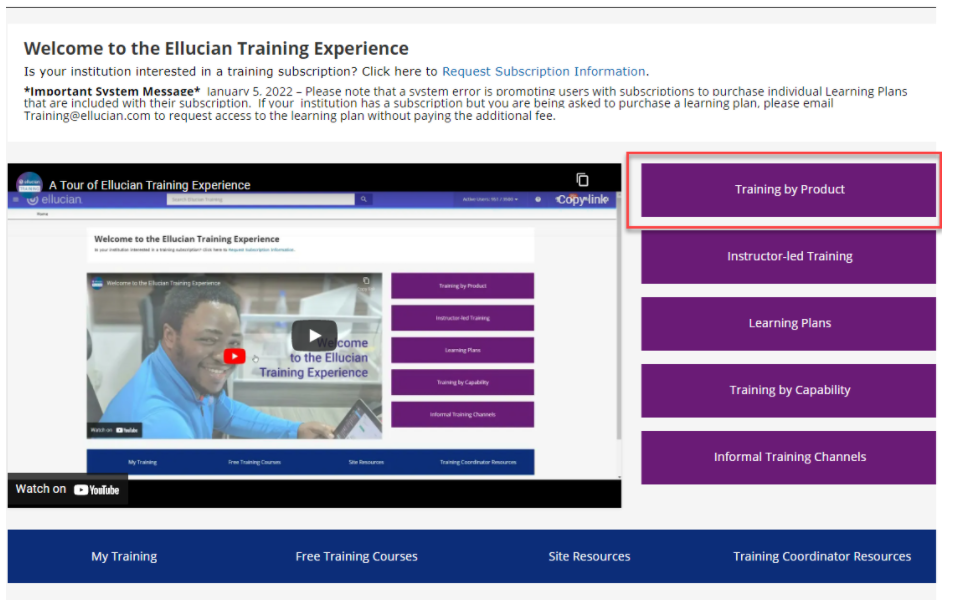This screenshot has height=600, width=953.
Task: Play the Ellucian tour video
Action: pyautogui.click(x=314, y=335)
